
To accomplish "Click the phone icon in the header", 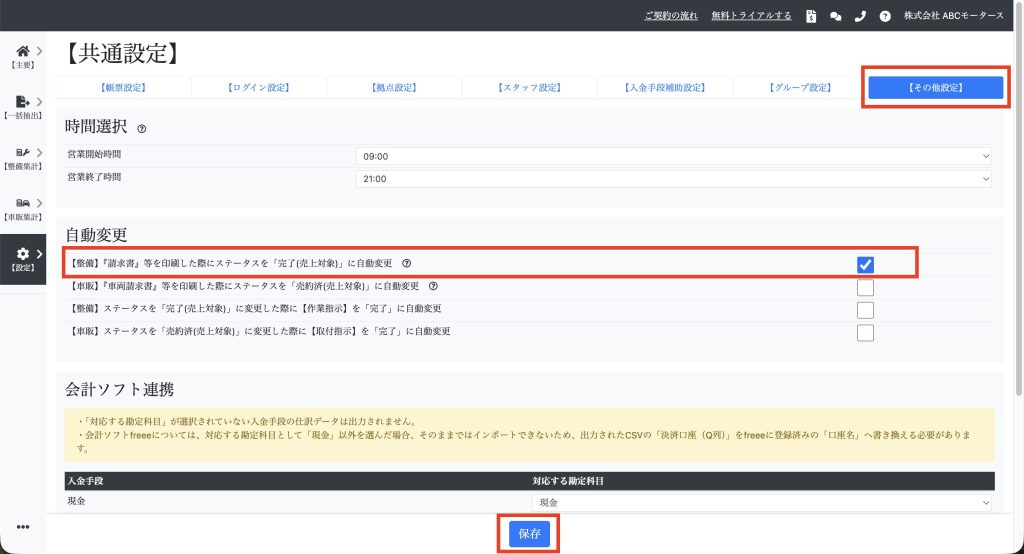I will tap(859, 16).
